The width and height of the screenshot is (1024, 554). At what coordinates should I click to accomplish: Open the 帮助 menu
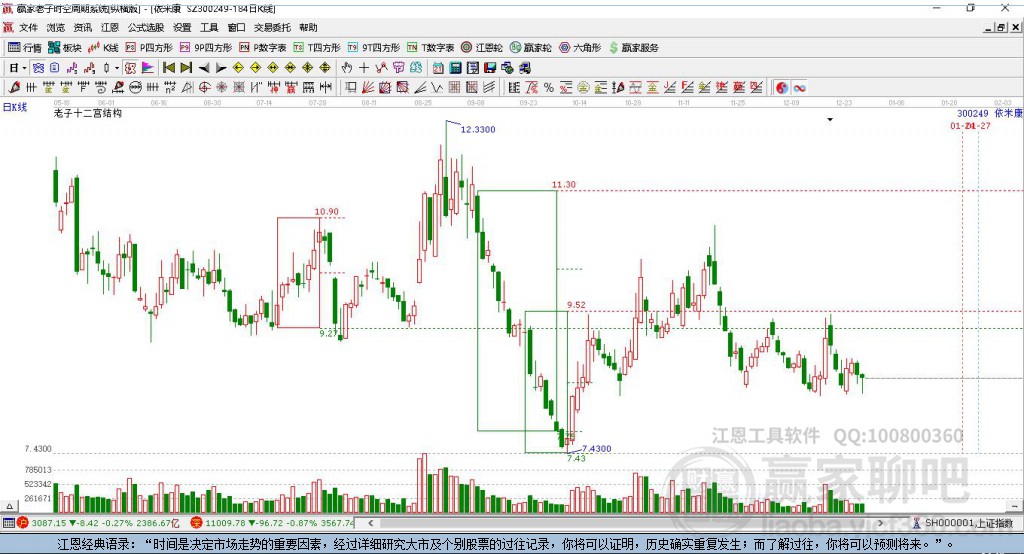[x=308, y=27]
